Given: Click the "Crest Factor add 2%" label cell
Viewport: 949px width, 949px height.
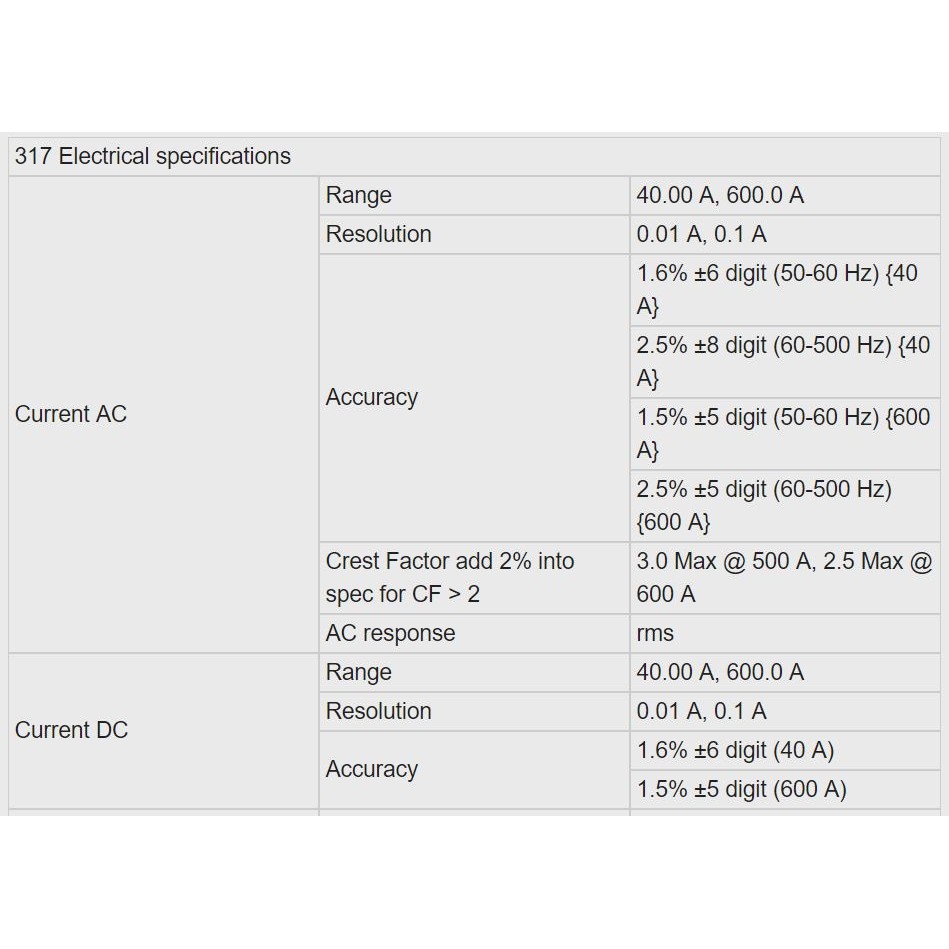Looking at the screenshot, I should pyautogui.click(x=450, y=578).
